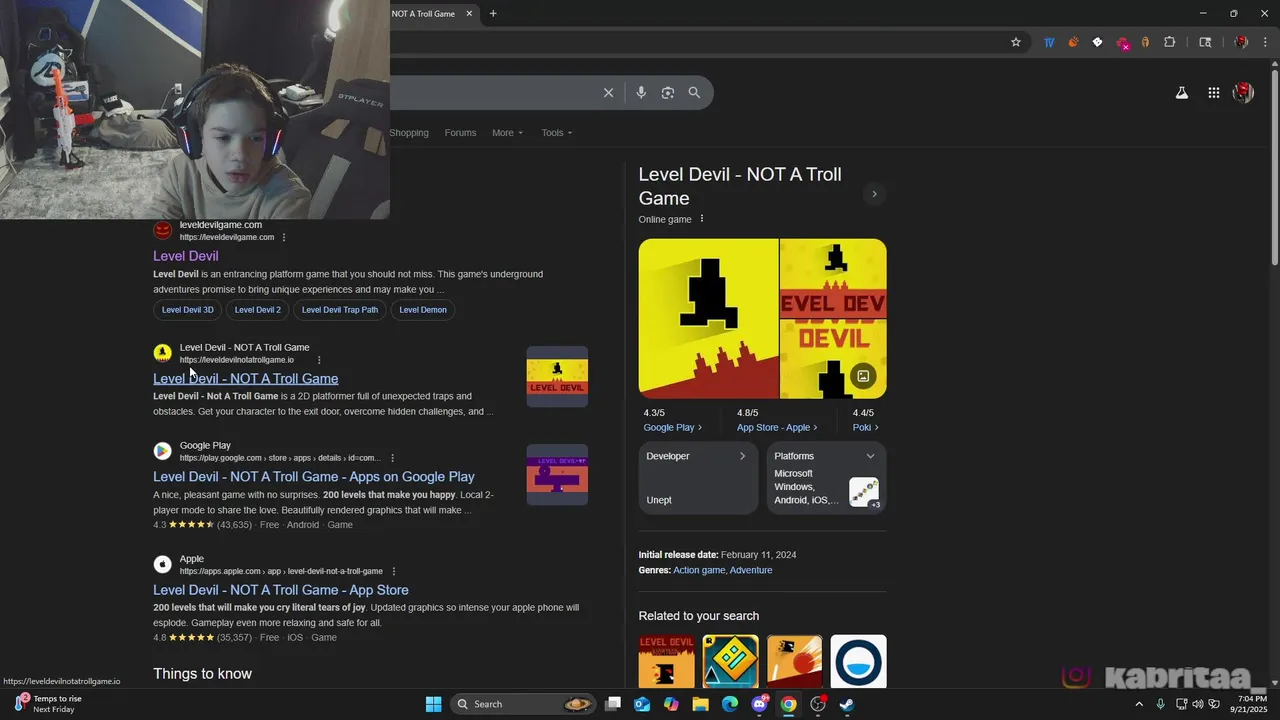This screenshot has width=1280, height=720.
Task: Open the clock showing 7:04 PM
Action: pos(1251,704)
